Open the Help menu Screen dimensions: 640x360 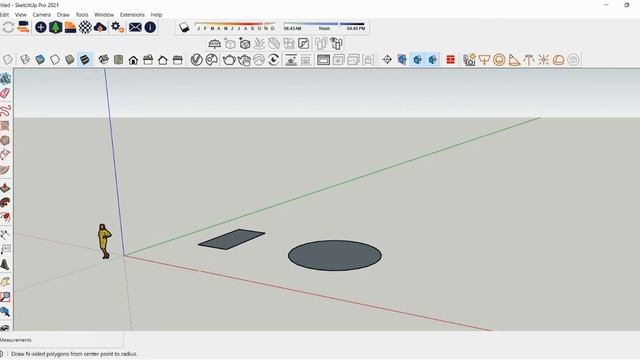[x=156, y=15]
